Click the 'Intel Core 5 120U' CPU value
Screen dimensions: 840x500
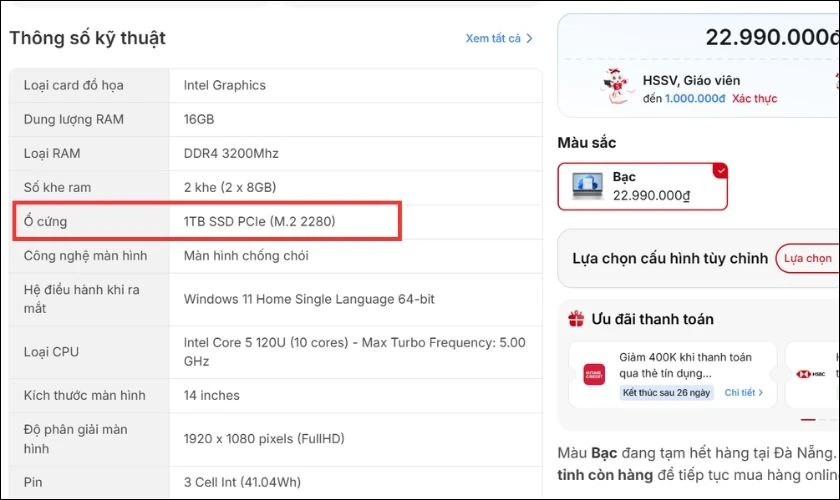click(355, 352)
